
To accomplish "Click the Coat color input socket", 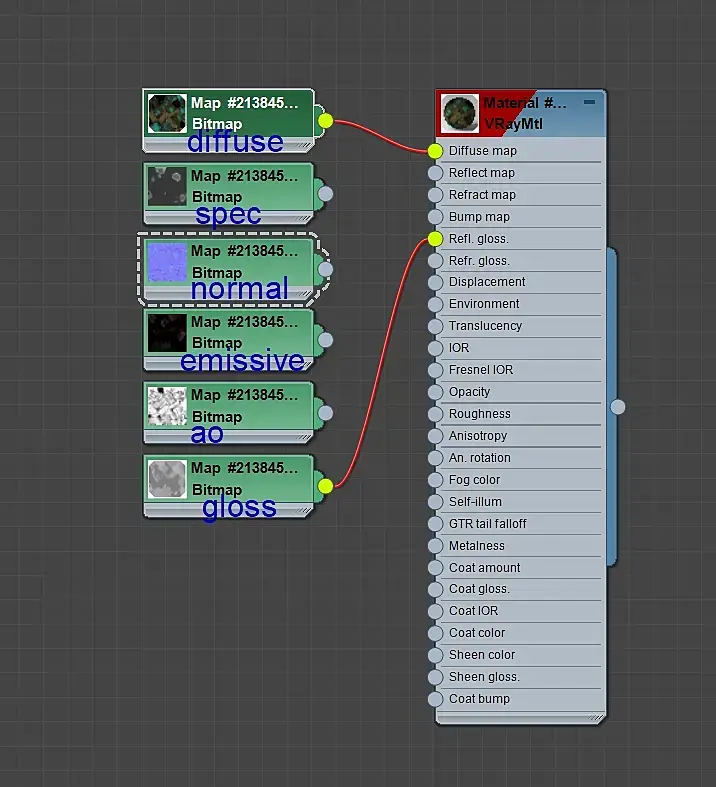I will (436, 633).
